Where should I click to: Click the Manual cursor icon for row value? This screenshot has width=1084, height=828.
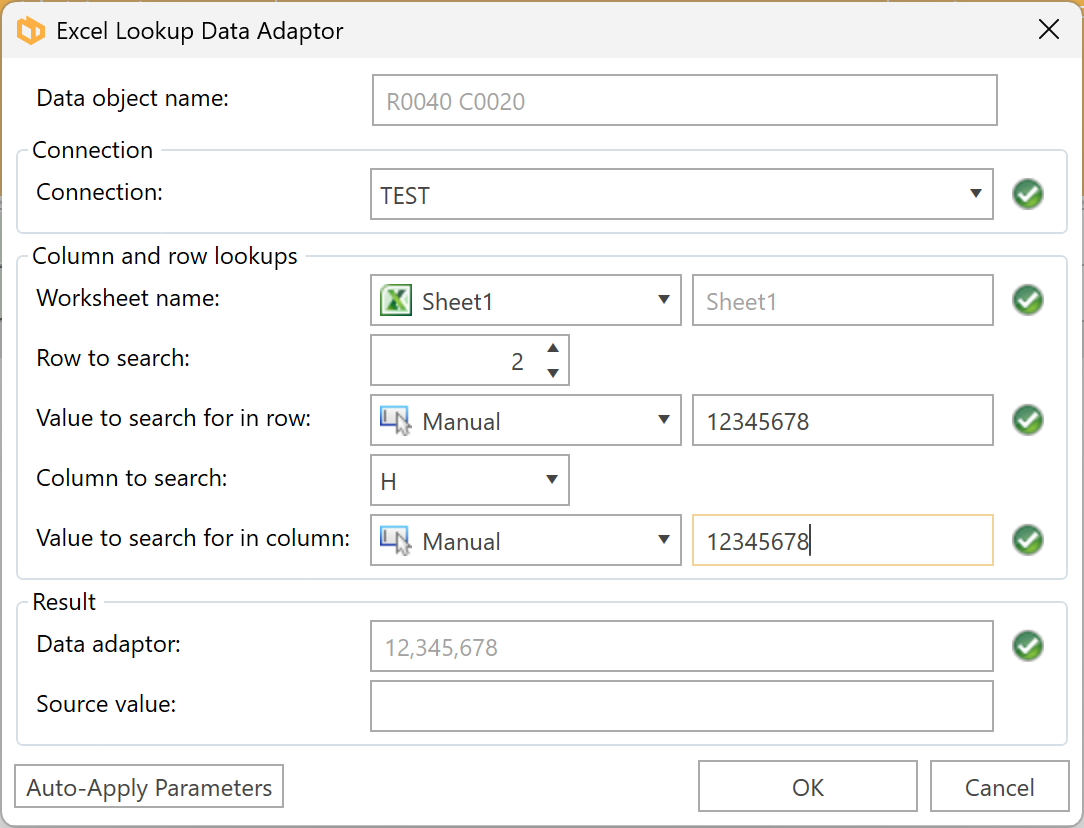click(396, 421)
